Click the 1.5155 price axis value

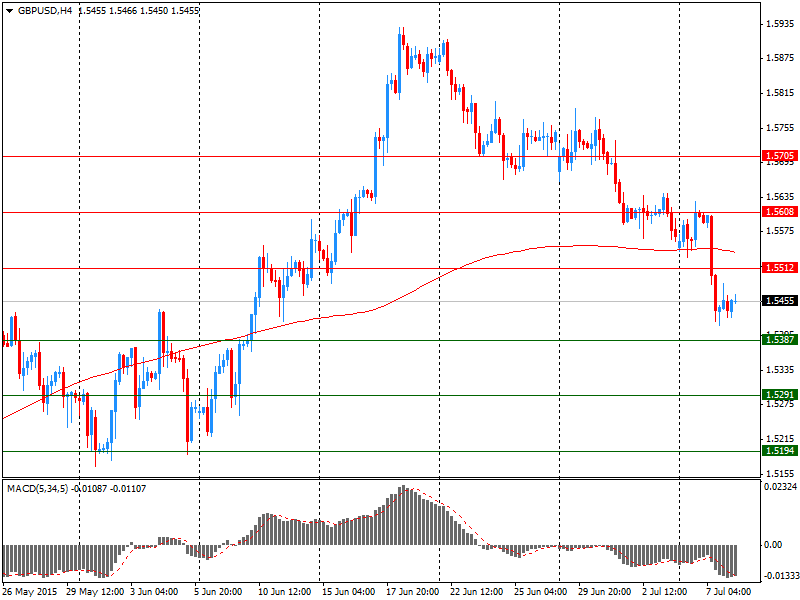(x=781, y=473)
